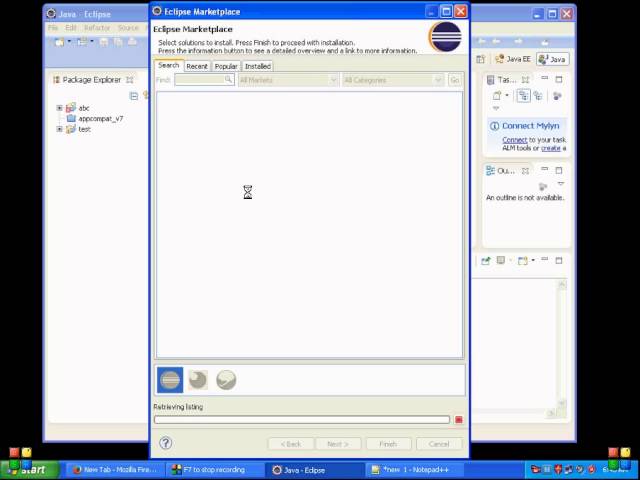The width and height of the screenshot is (640, 480).
Task: Click the Find search input field
Action: pos(204,80)
